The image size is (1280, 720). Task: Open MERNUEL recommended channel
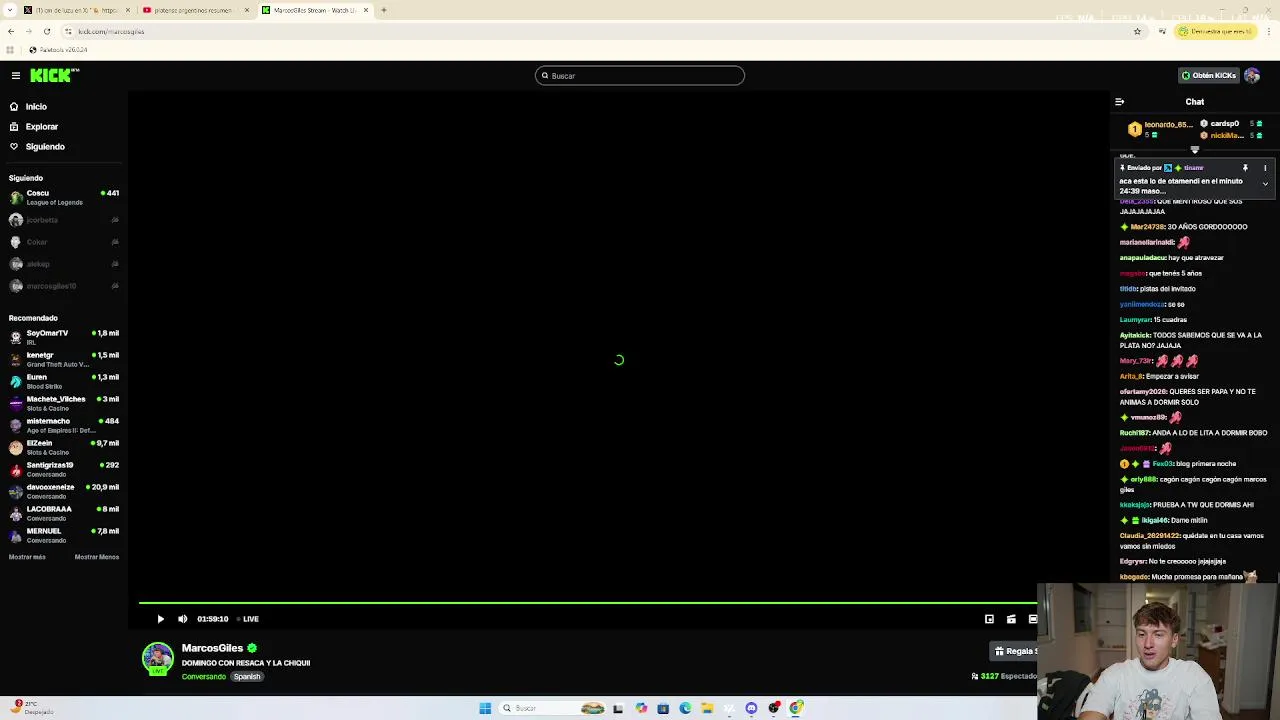click(64, 535)
